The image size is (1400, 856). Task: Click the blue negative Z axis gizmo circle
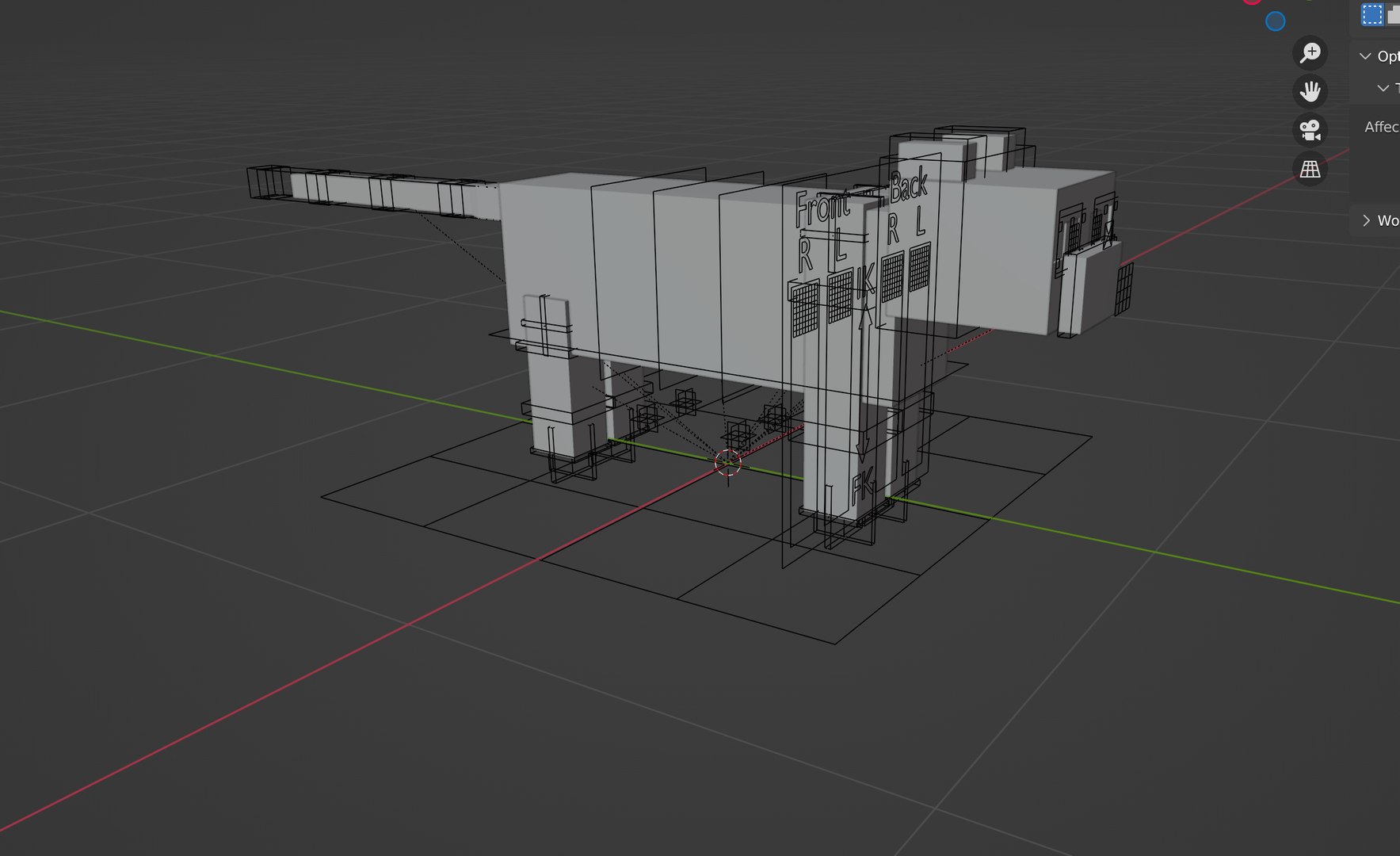click(1275, 21)
